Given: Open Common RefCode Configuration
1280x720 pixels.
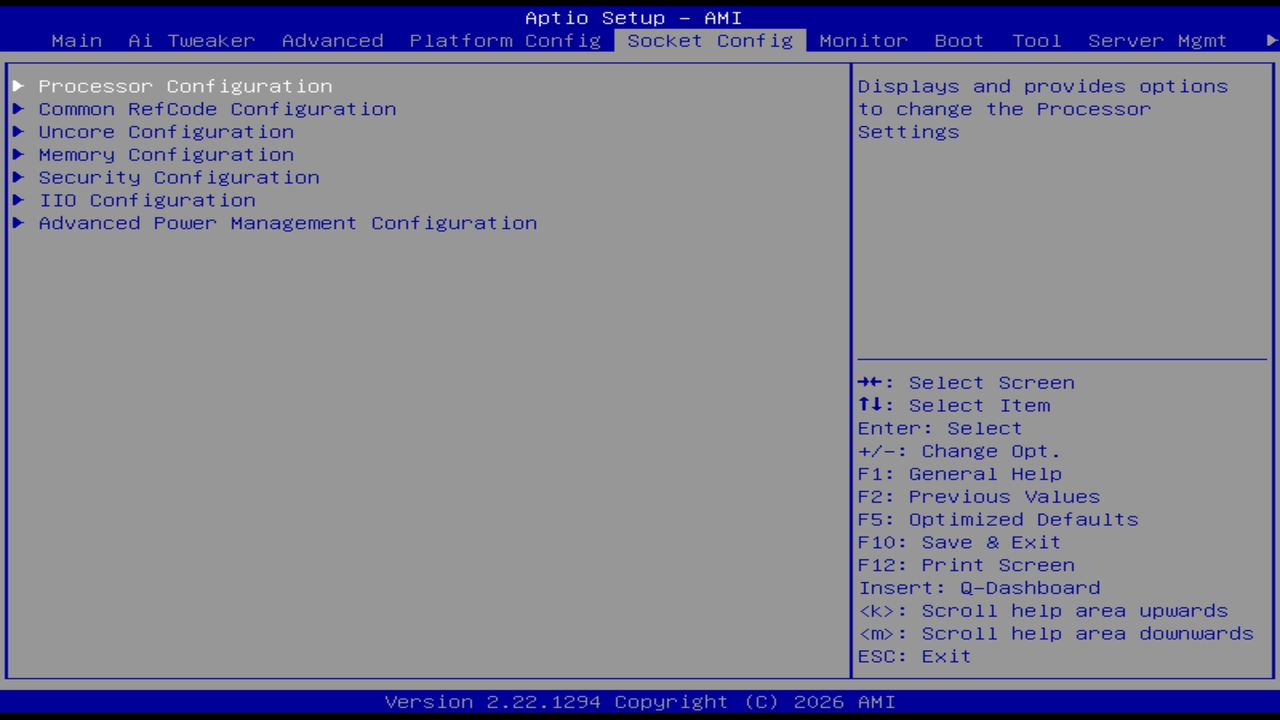Looking at the screenshot, I should coord(217,109).
